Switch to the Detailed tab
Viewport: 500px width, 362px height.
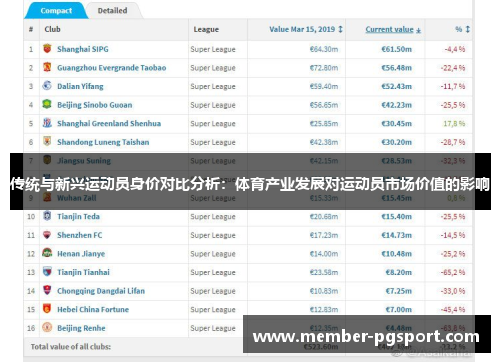(x=112, y=11)
